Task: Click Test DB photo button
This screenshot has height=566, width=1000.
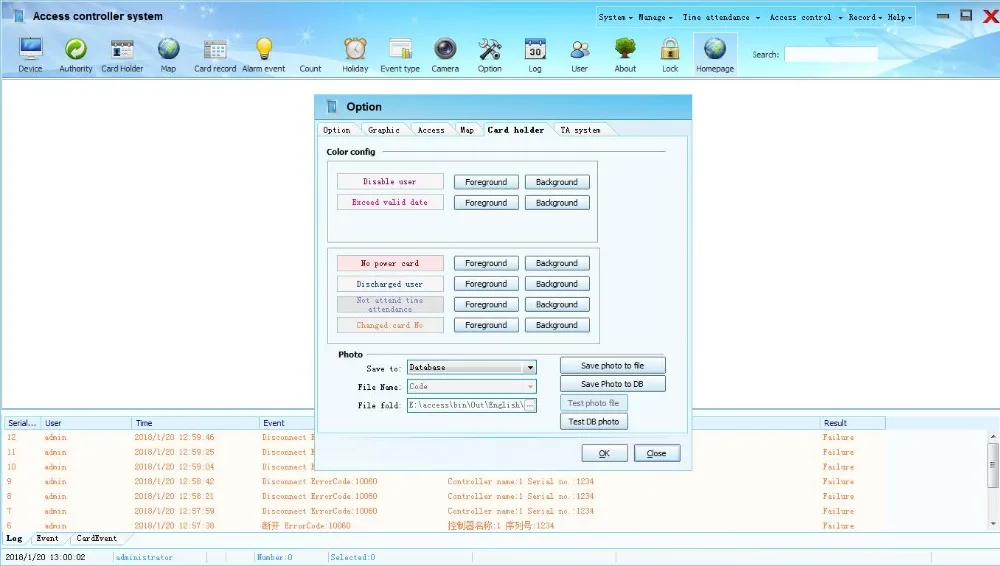Action: click(594, 422)
